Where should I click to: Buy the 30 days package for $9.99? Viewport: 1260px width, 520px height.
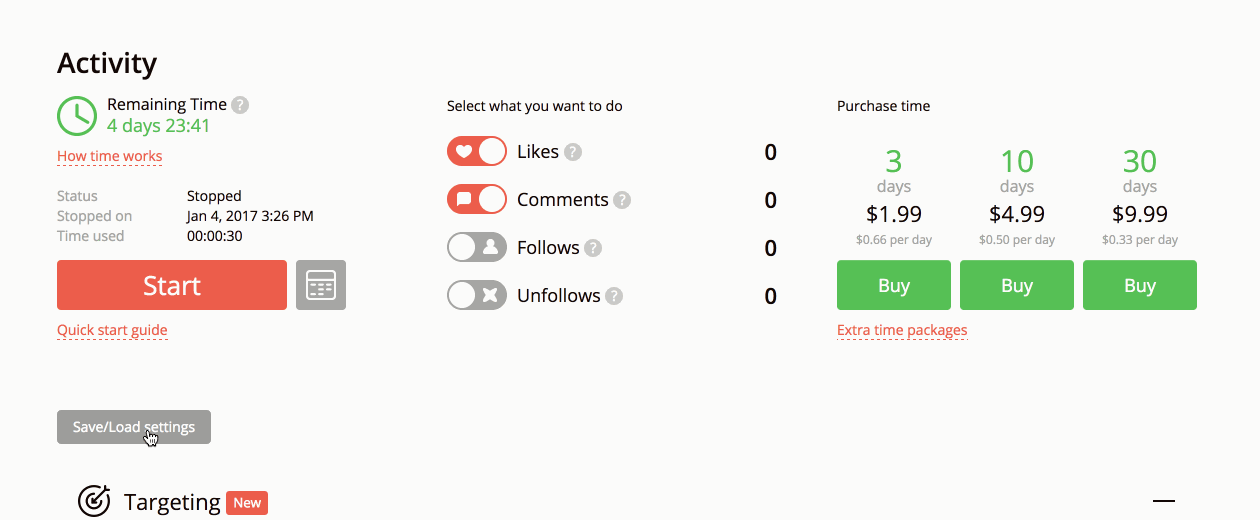coord(1140,285)
